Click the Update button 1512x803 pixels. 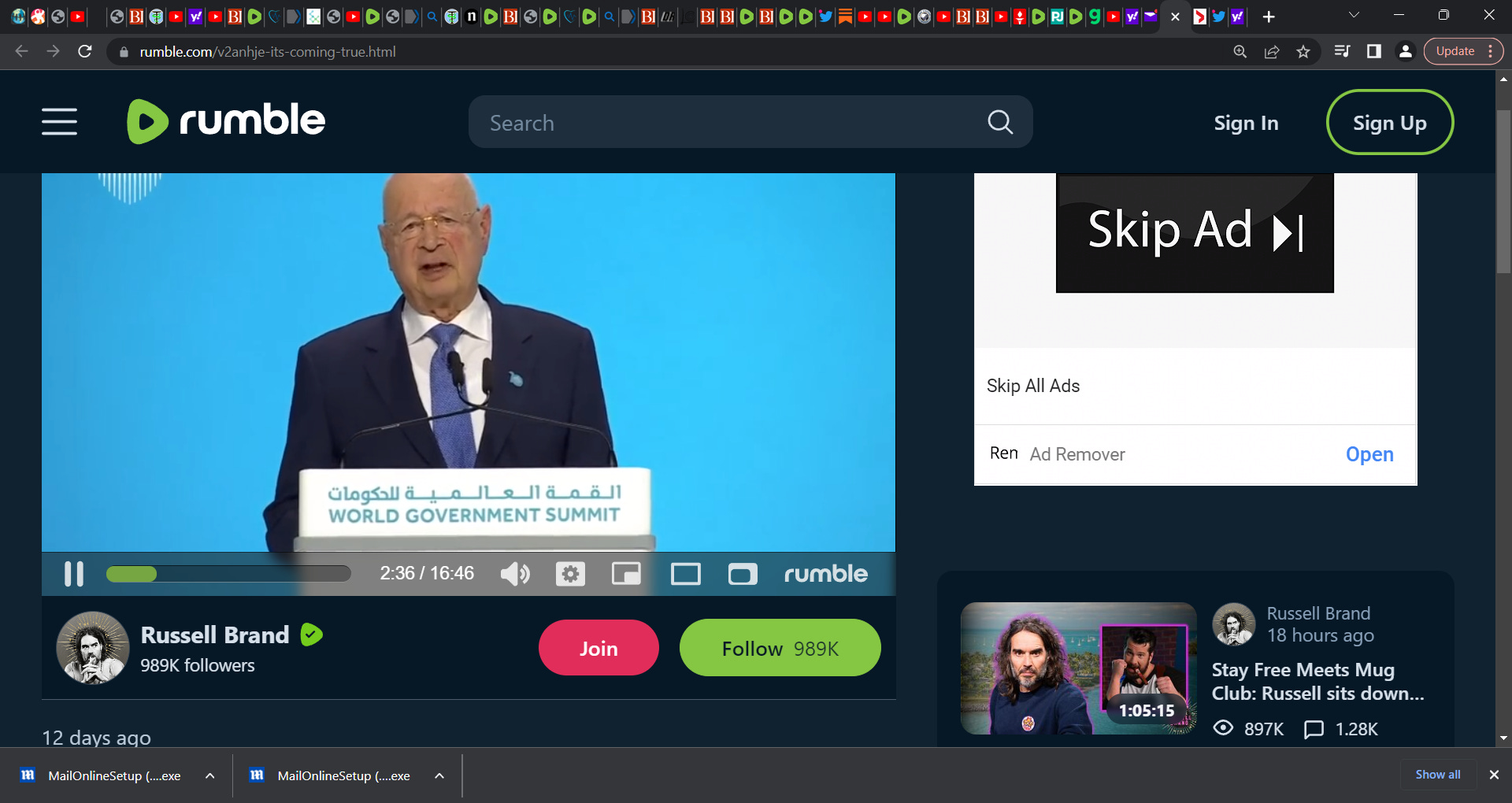point(1455,51)
